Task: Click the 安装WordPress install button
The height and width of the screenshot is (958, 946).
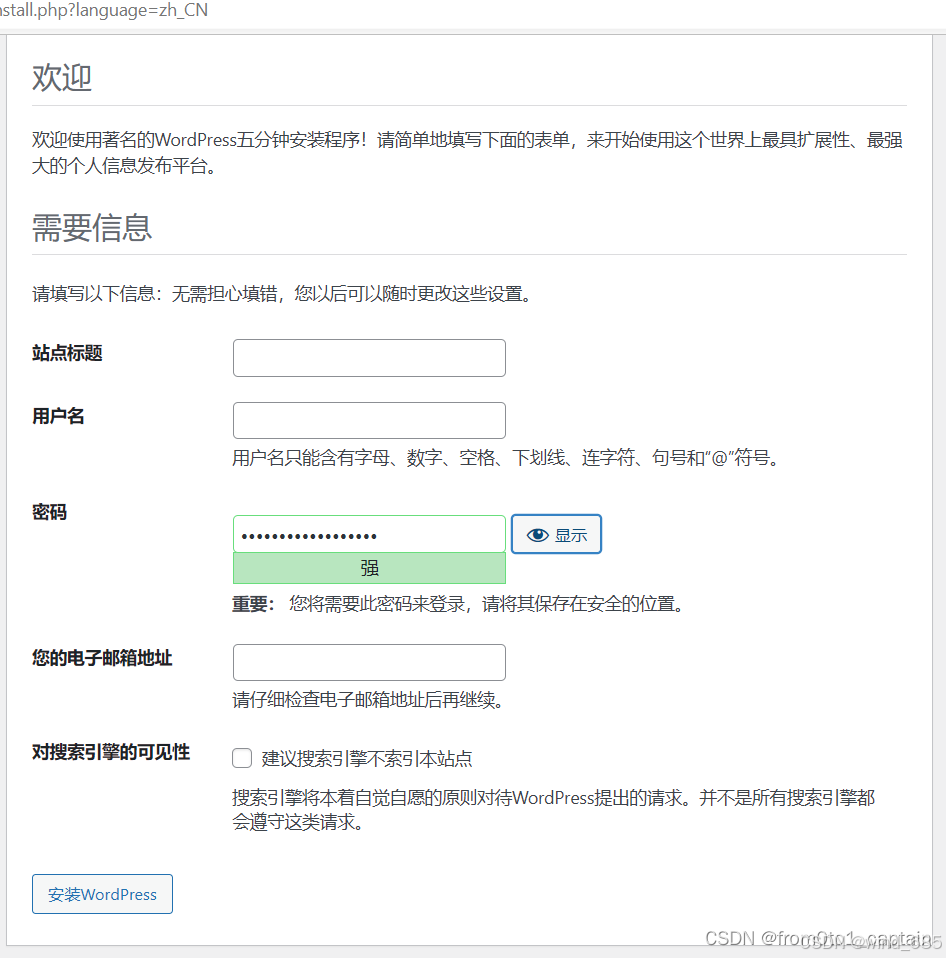Action: click(103, 894)
